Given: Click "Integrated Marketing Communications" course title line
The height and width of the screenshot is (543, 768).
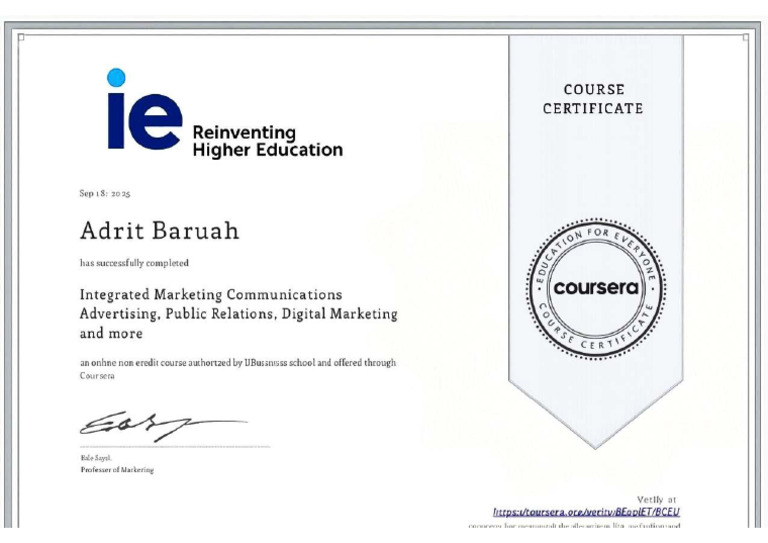Looking at the screenshot, I should coord(211,295).
